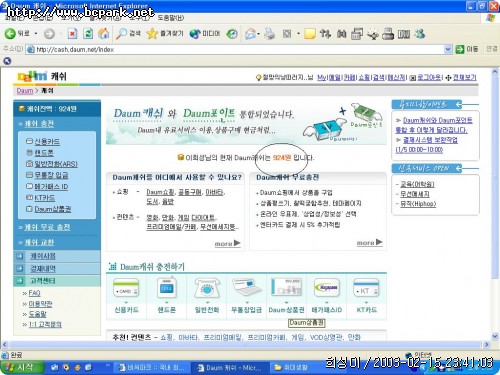Click the Megapass 메가패스ID charging image
Viewport: 500px width, 375px height.
[x=327, y=287]
